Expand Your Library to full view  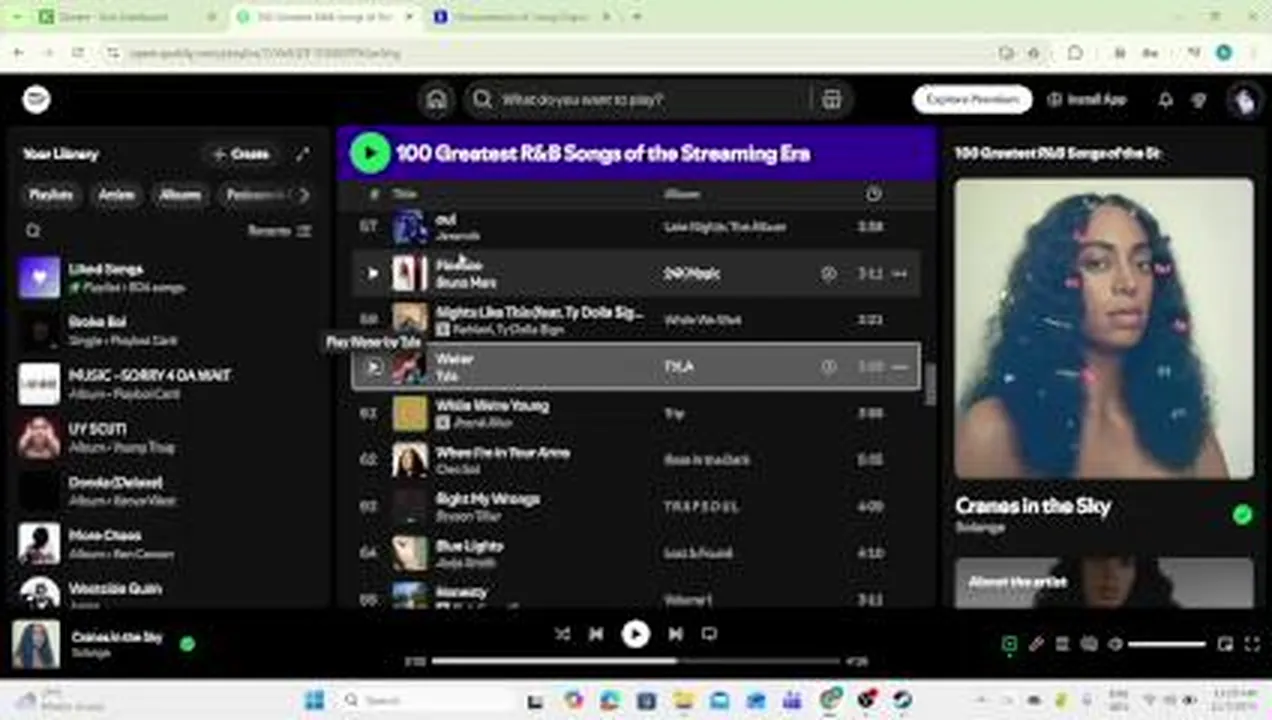(302, 154)
